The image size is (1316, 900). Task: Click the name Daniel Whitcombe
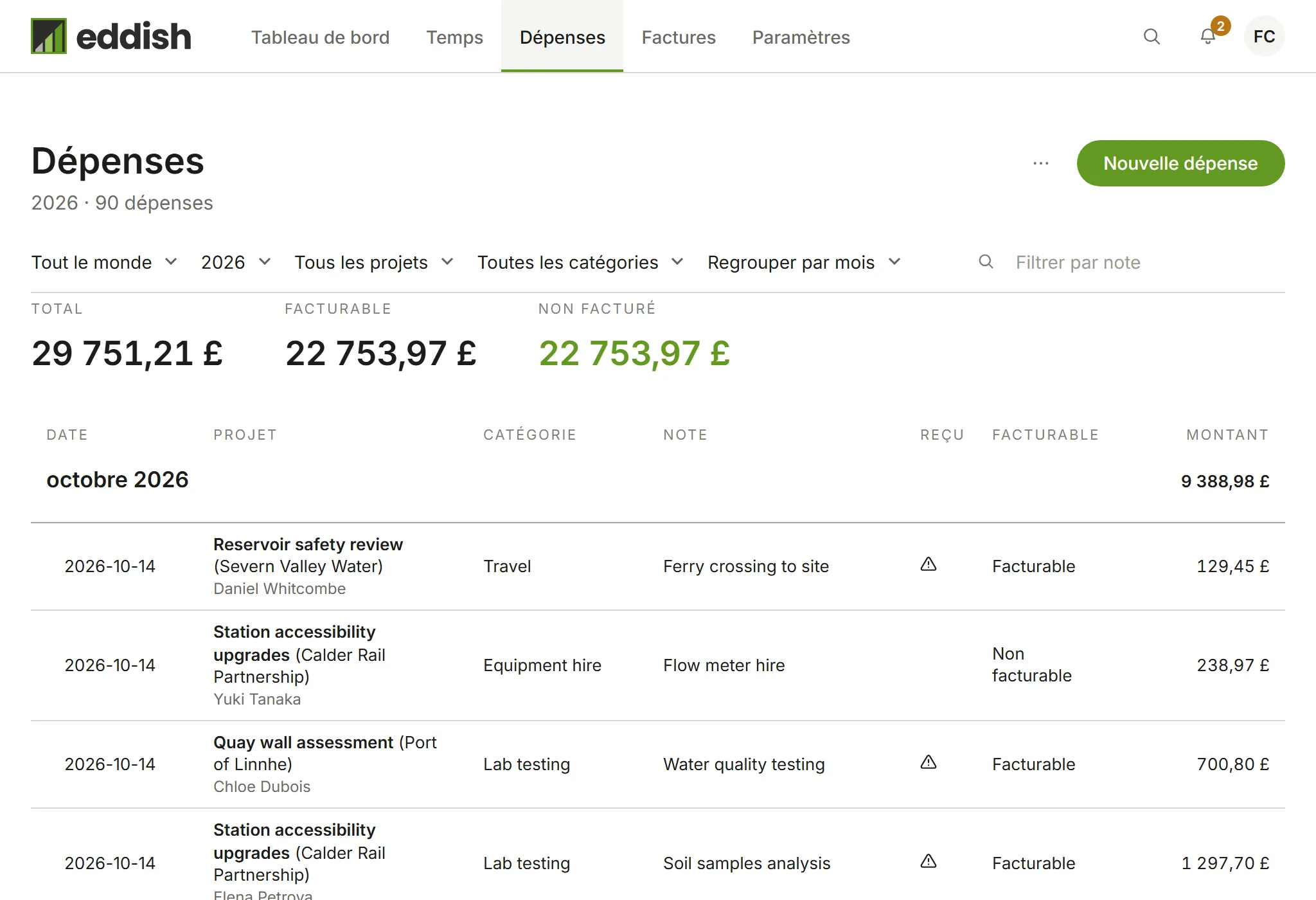tap(280, 589)
